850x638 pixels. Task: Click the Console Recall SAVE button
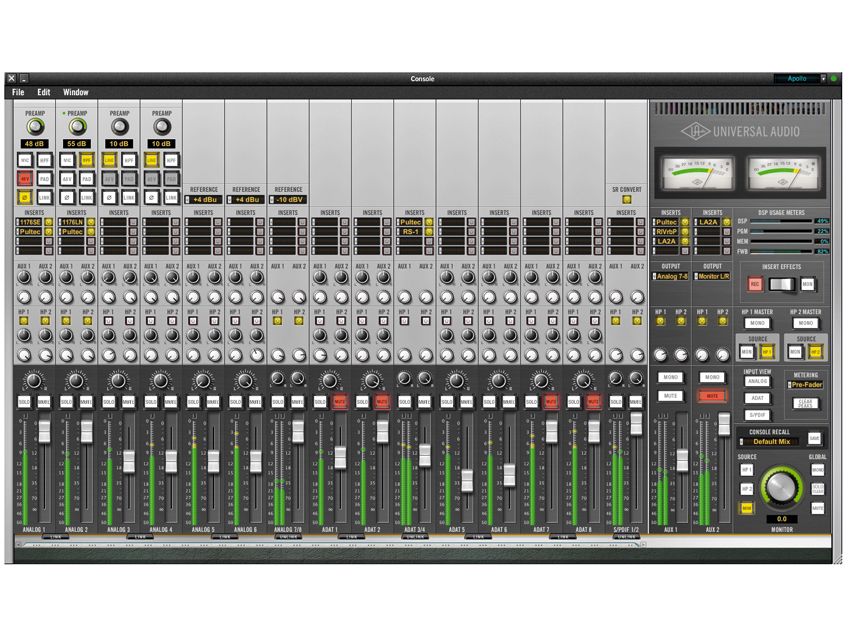814,439
